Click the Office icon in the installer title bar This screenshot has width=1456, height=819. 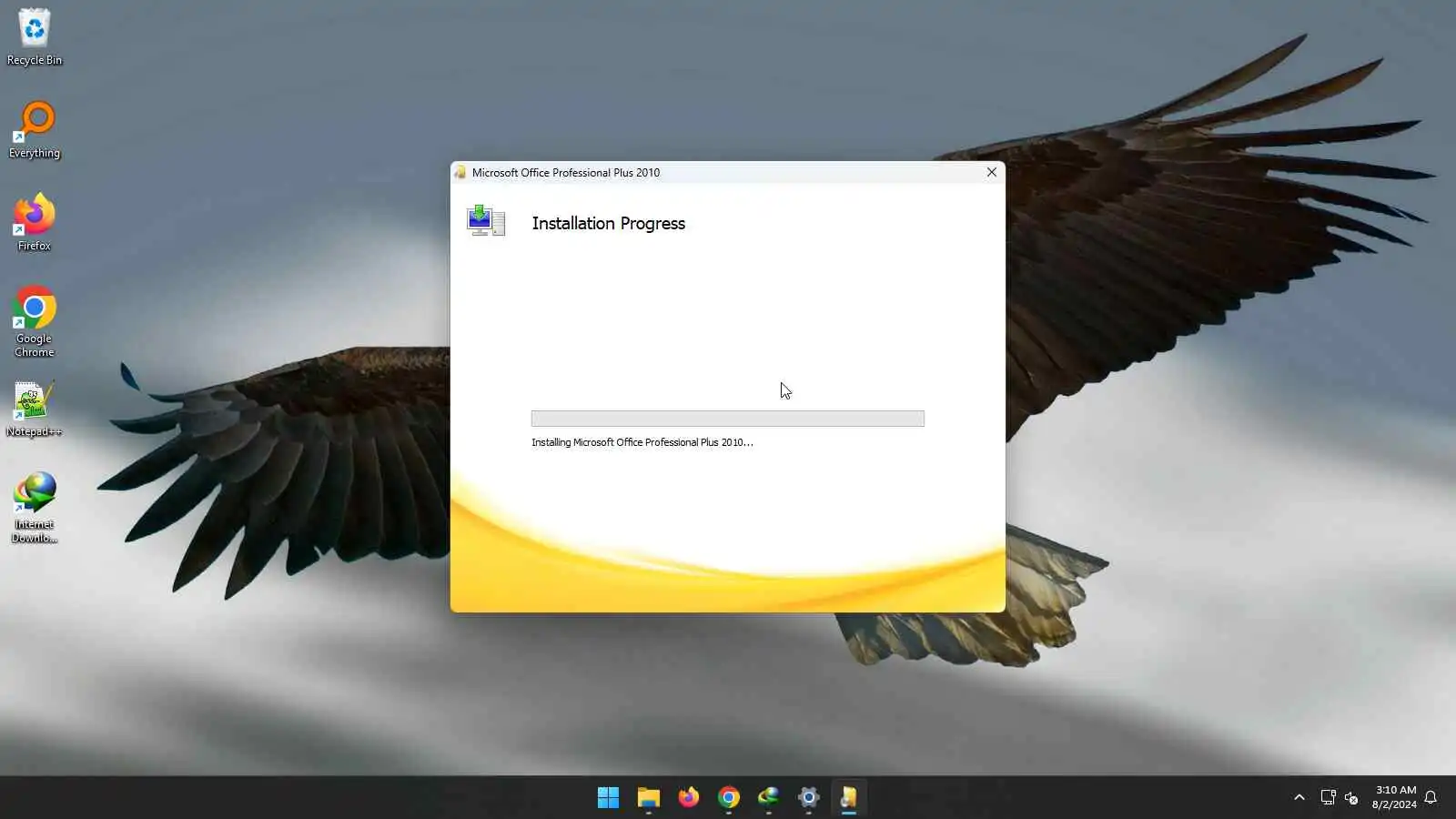click(460, 172)
